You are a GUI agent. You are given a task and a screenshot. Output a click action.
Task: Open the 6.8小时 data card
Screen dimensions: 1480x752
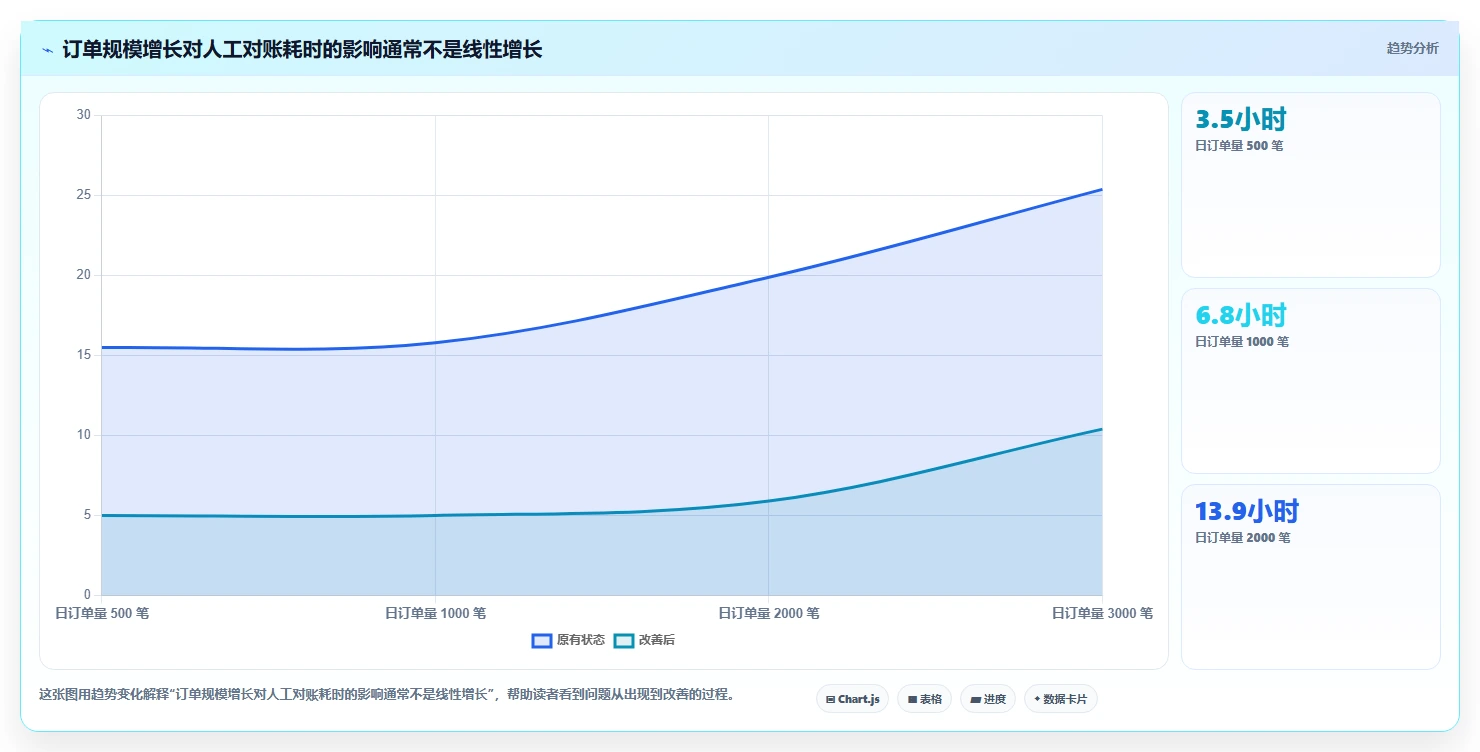(1310, 381)
